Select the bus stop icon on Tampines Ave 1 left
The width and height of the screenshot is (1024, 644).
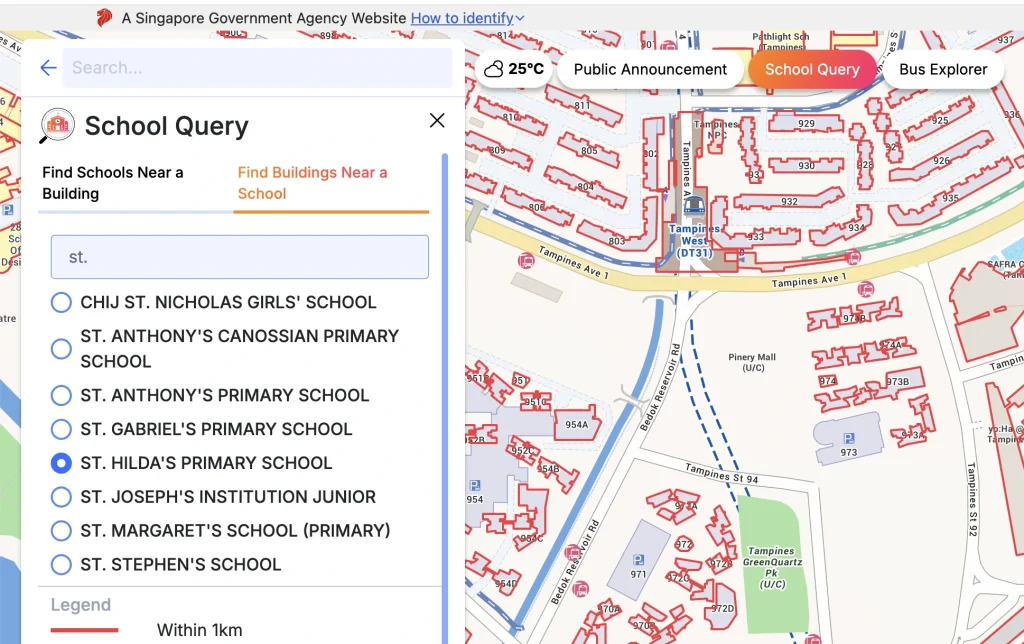526,261
